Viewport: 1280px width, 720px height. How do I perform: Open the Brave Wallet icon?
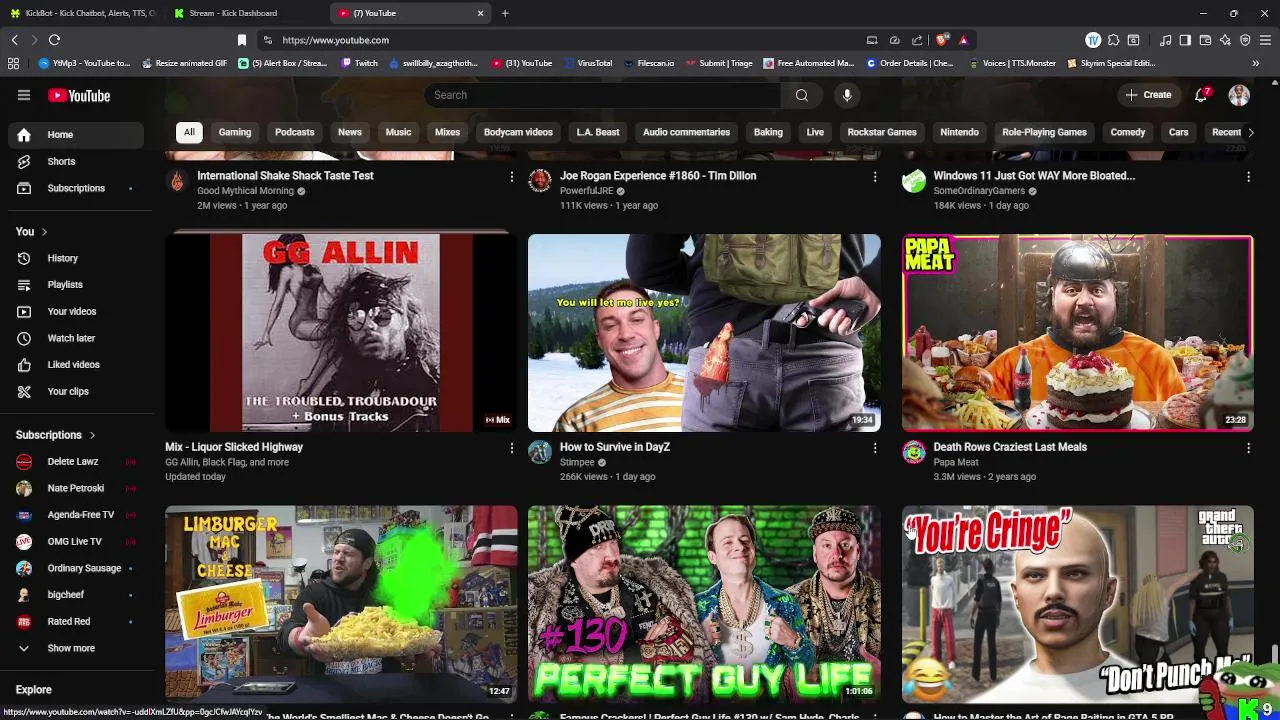click(x=1205, y=40)
